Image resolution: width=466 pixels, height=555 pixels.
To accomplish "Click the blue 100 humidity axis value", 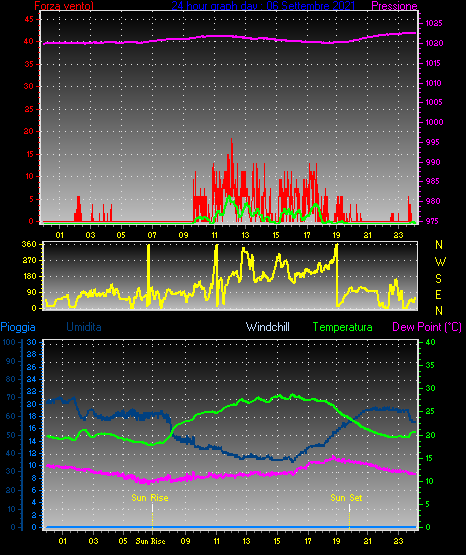I will point(9,342).
